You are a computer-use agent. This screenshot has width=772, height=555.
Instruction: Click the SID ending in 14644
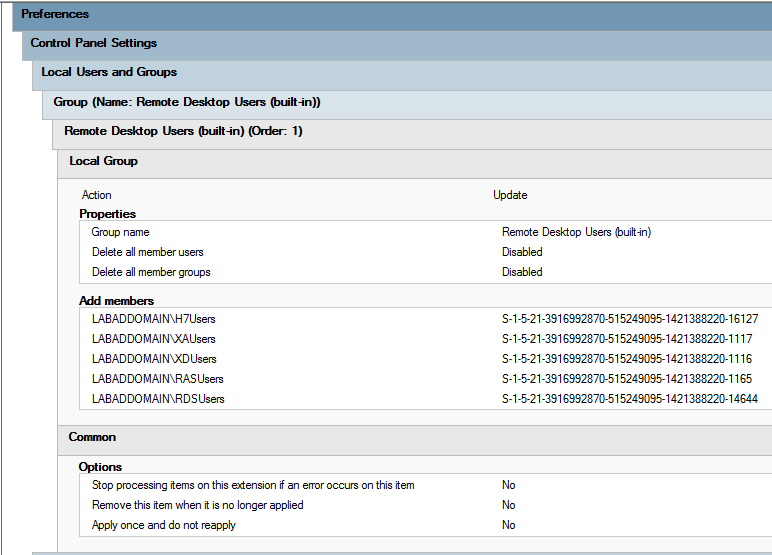(629, 399)
